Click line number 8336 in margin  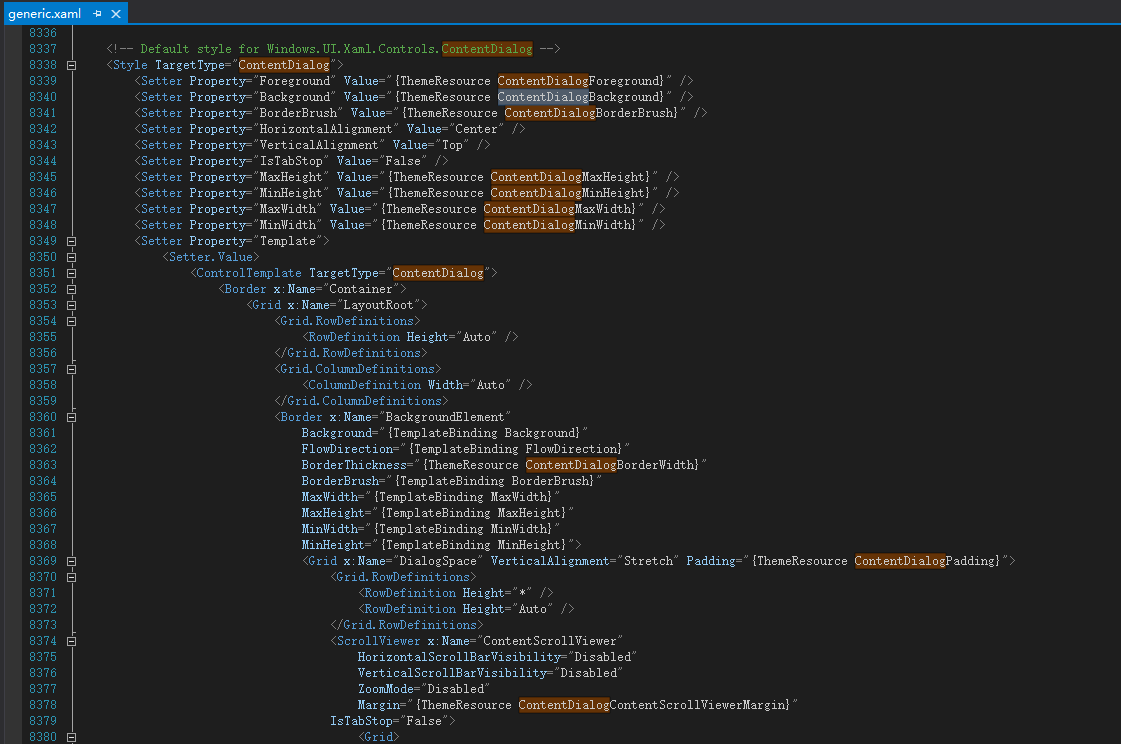click(43, 33)
